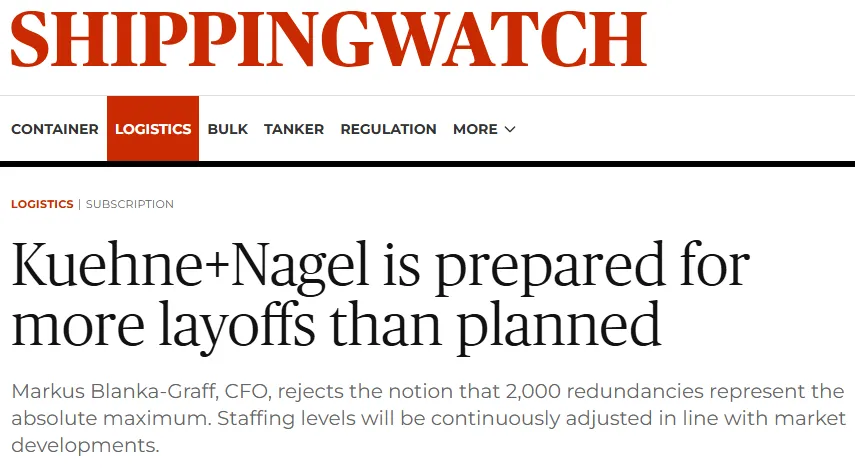Click the chevron arrow beside More
This screenshot has width=855, height=474.
510,130
